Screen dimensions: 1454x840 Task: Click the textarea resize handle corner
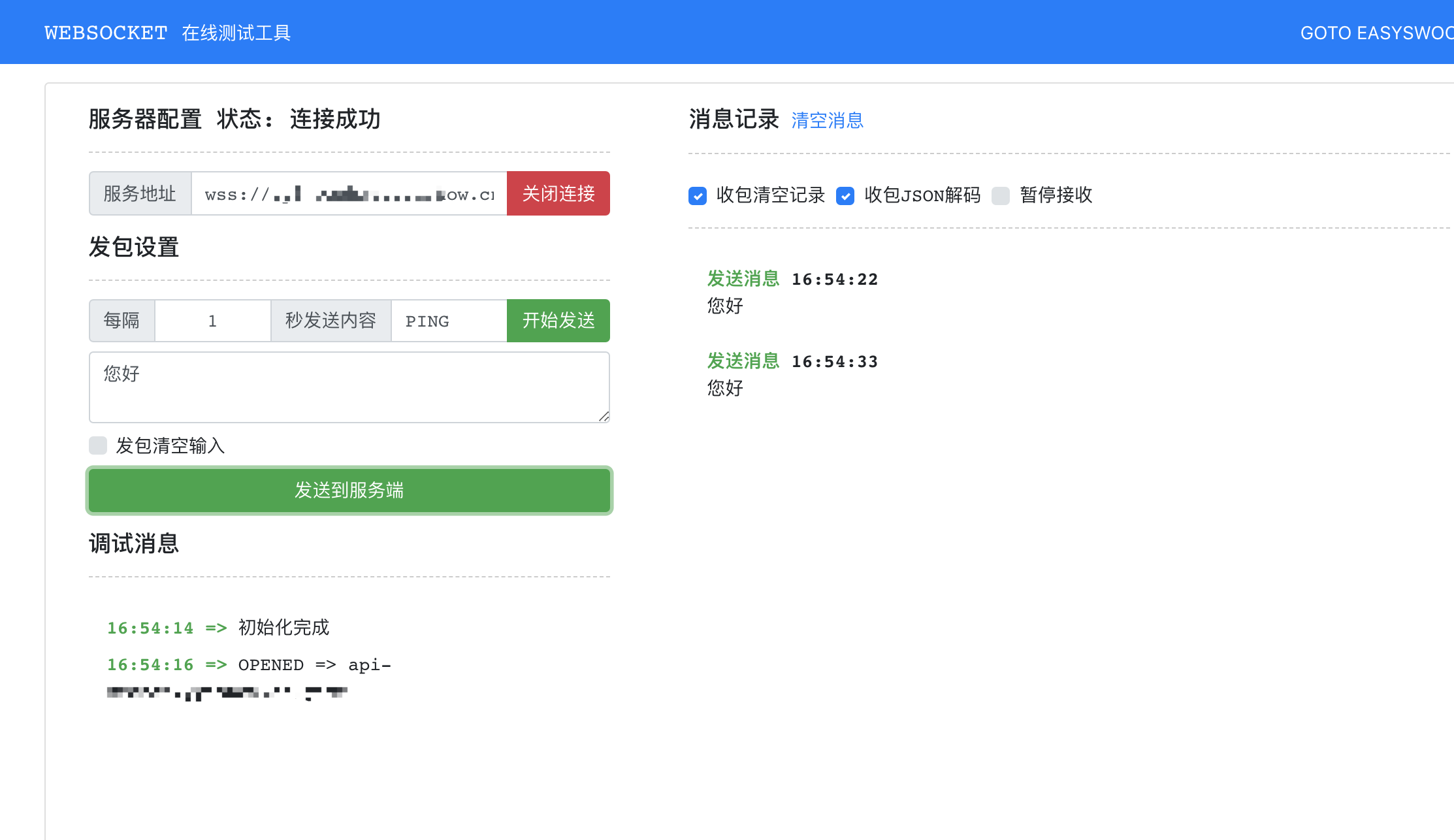tap(604, 417)
